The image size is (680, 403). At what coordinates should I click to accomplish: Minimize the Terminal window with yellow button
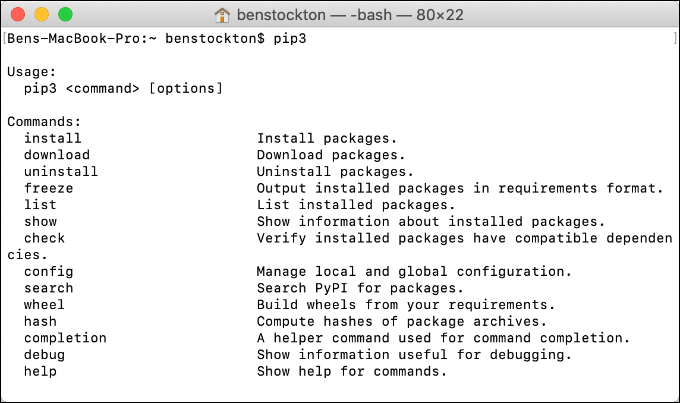point(44,15)
